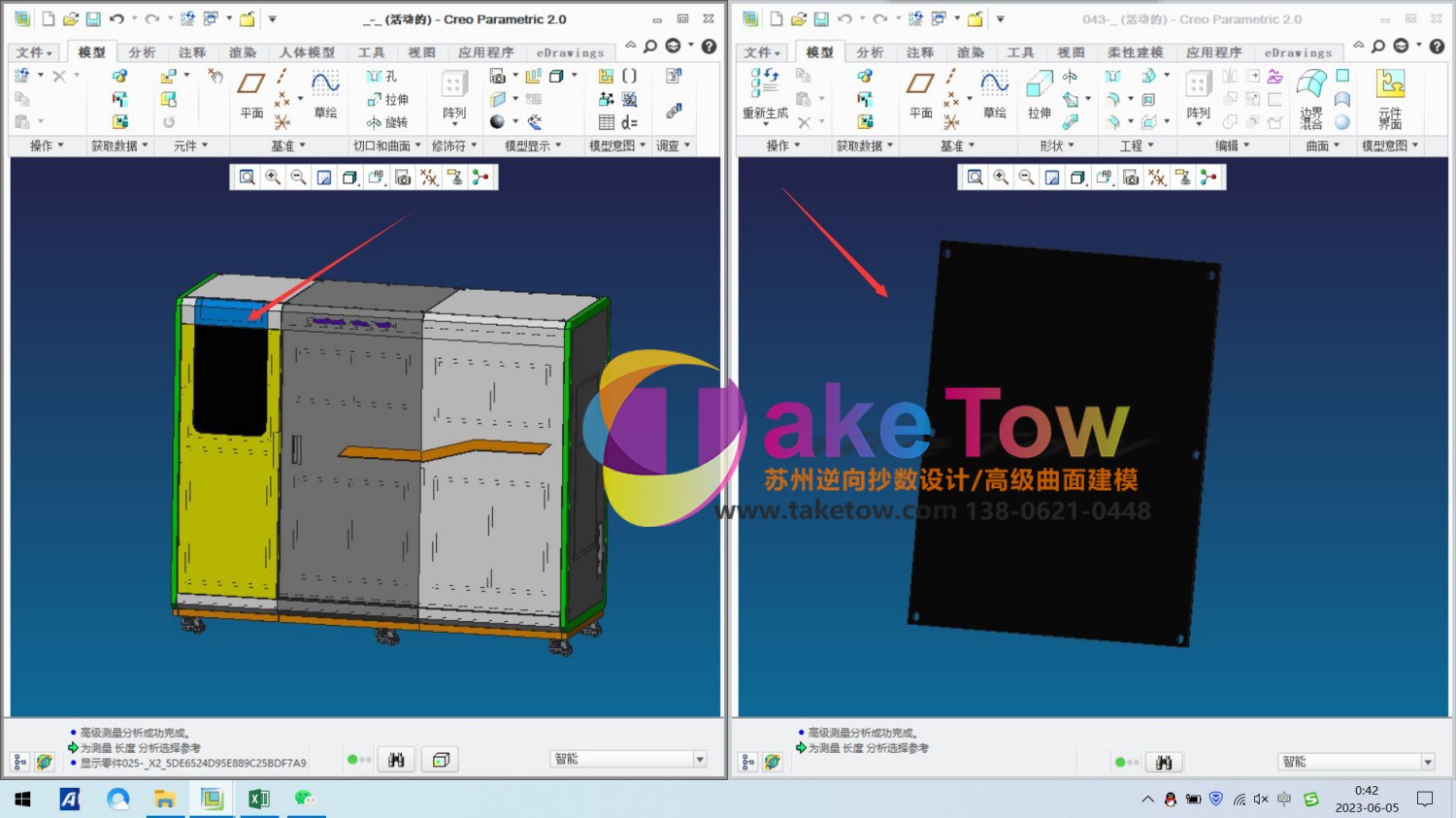1456x818 pixels.
Task: Click the 孔 (Hole) tool in left window
Action: click(381, 76)
